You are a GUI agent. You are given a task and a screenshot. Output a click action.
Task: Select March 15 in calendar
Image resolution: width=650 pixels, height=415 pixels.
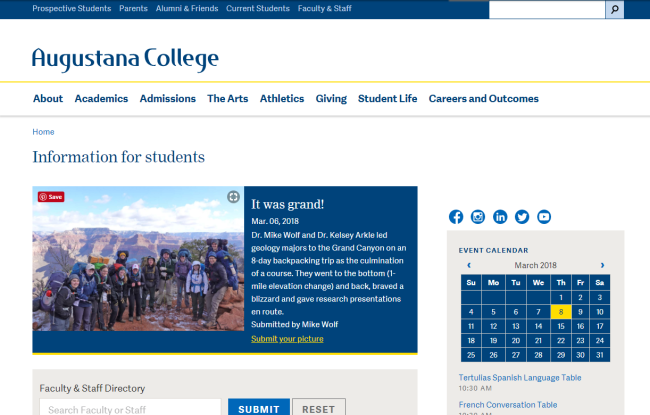pyautogui.click(x=561, y=326)
